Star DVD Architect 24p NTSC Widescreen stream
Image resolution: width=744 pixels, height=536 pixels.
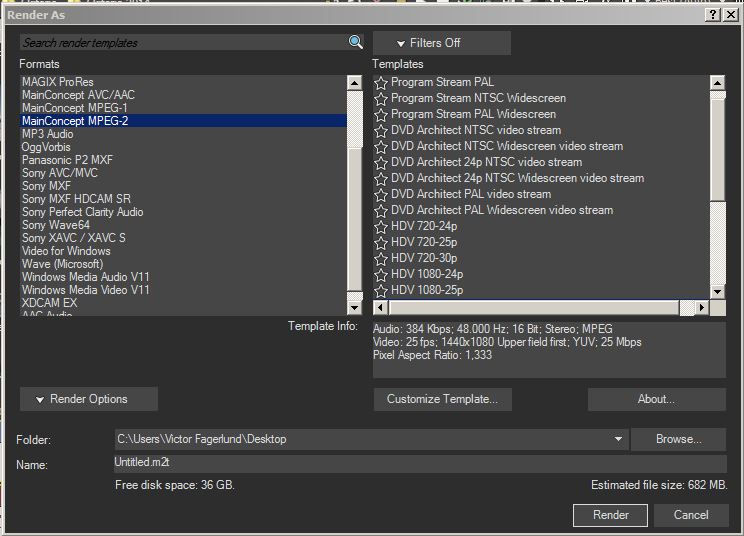[x=381, y=179]
